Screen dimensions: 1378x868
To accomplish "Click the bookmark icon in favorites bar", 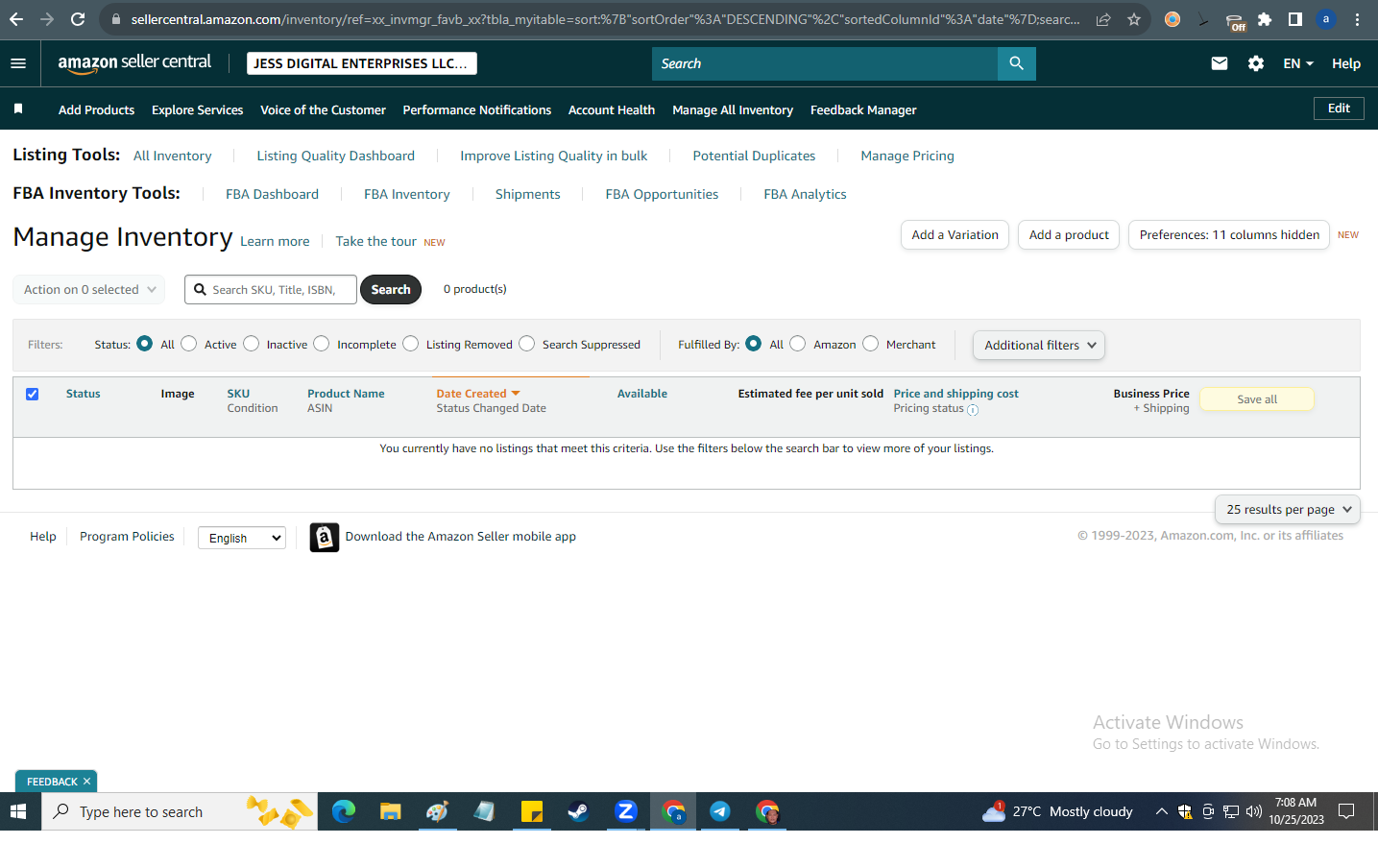I will 18,109.
